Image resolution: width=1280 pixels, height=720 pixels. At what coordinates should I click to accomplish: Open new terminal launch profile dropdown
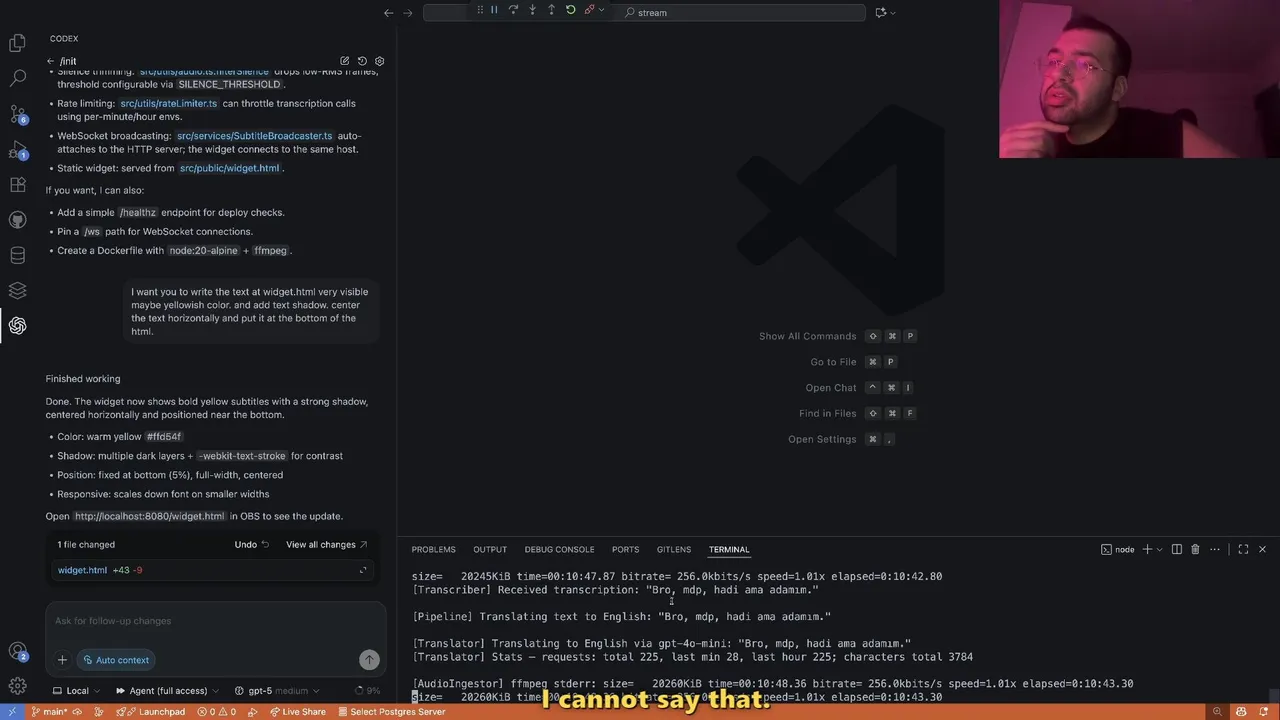[x=1160, y=549]
